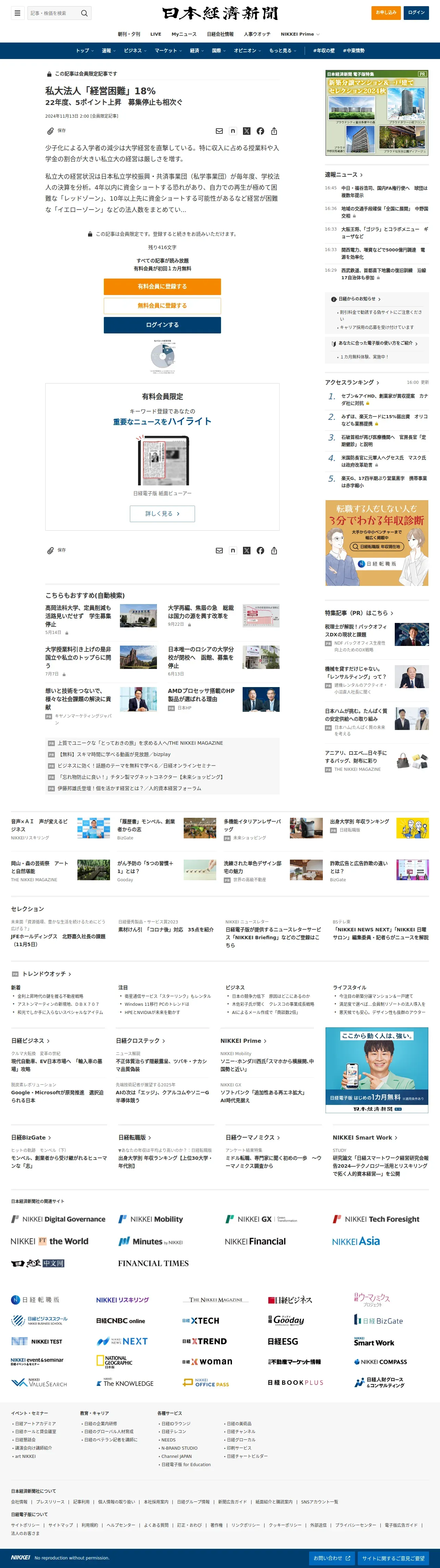This screenshot has height=1568, width=440.
Task: Click the top note share icon
Action: tap(233, 131)
